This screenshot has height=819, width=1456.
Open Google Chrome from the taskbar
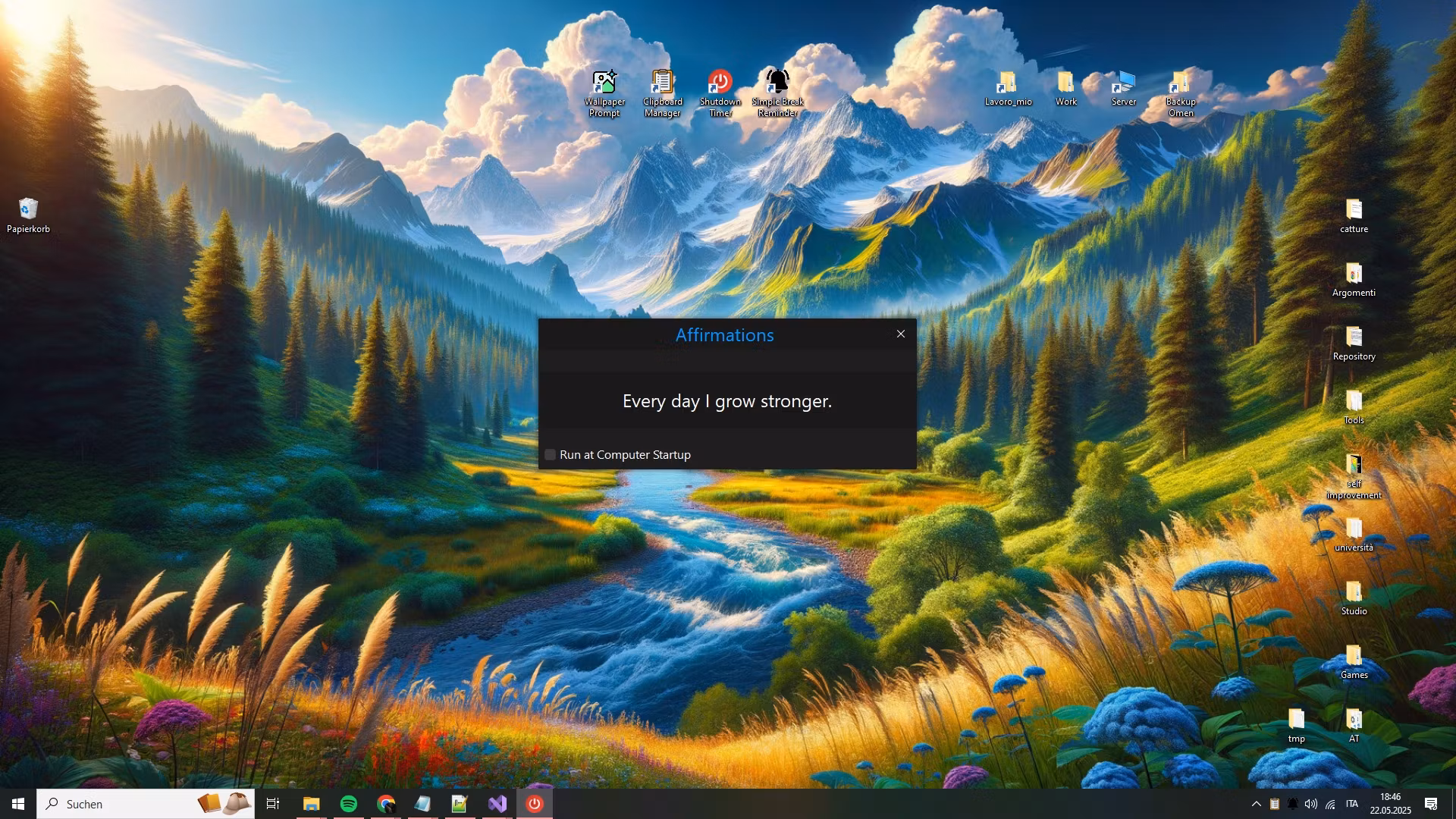pyautogui.click(x=386, y=804)
